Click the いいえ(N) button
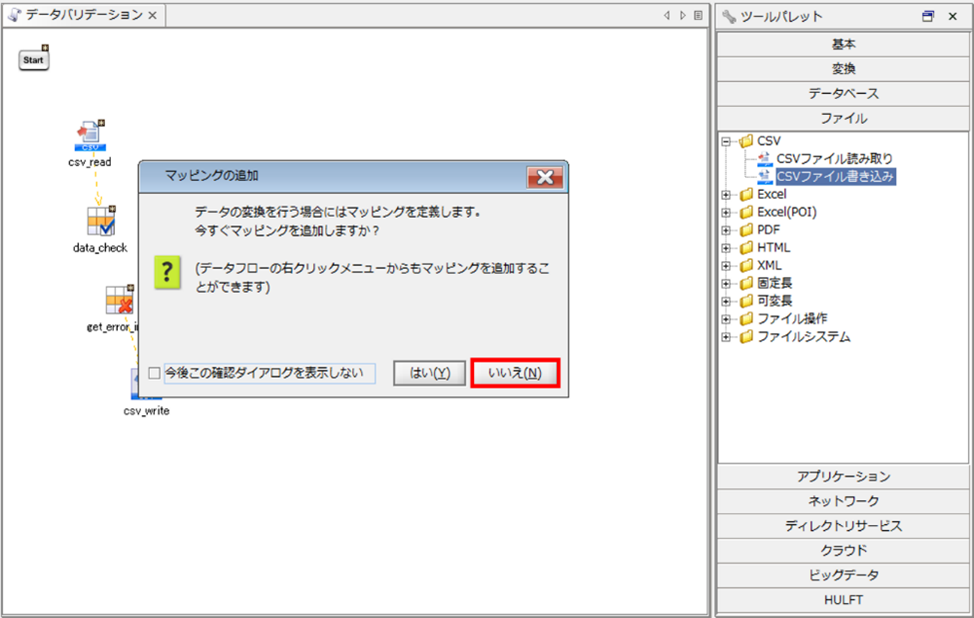 (x=514, y=373)
